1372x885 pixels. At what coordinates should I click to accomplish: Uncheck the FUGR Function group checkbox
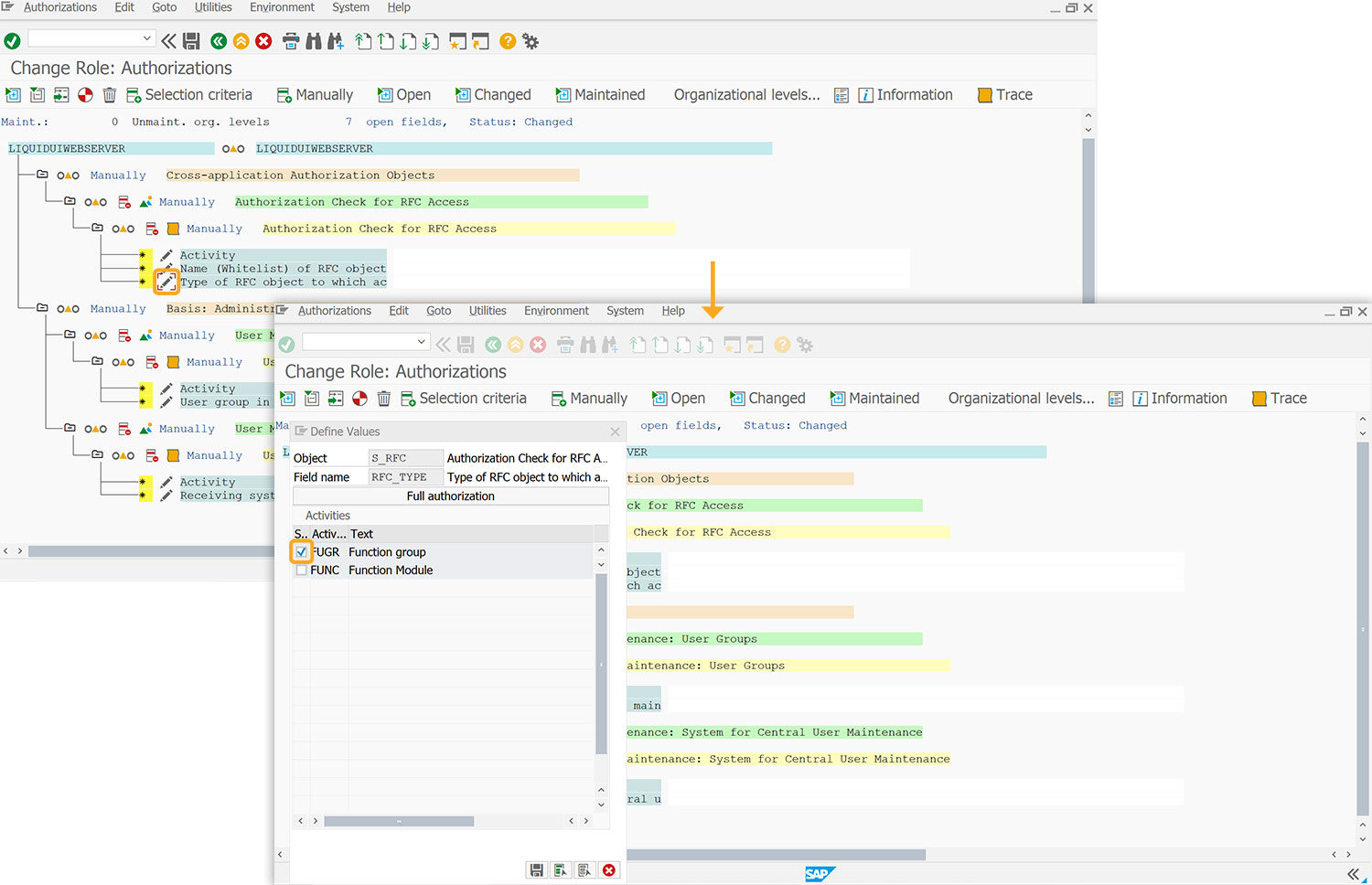[302, 552]
